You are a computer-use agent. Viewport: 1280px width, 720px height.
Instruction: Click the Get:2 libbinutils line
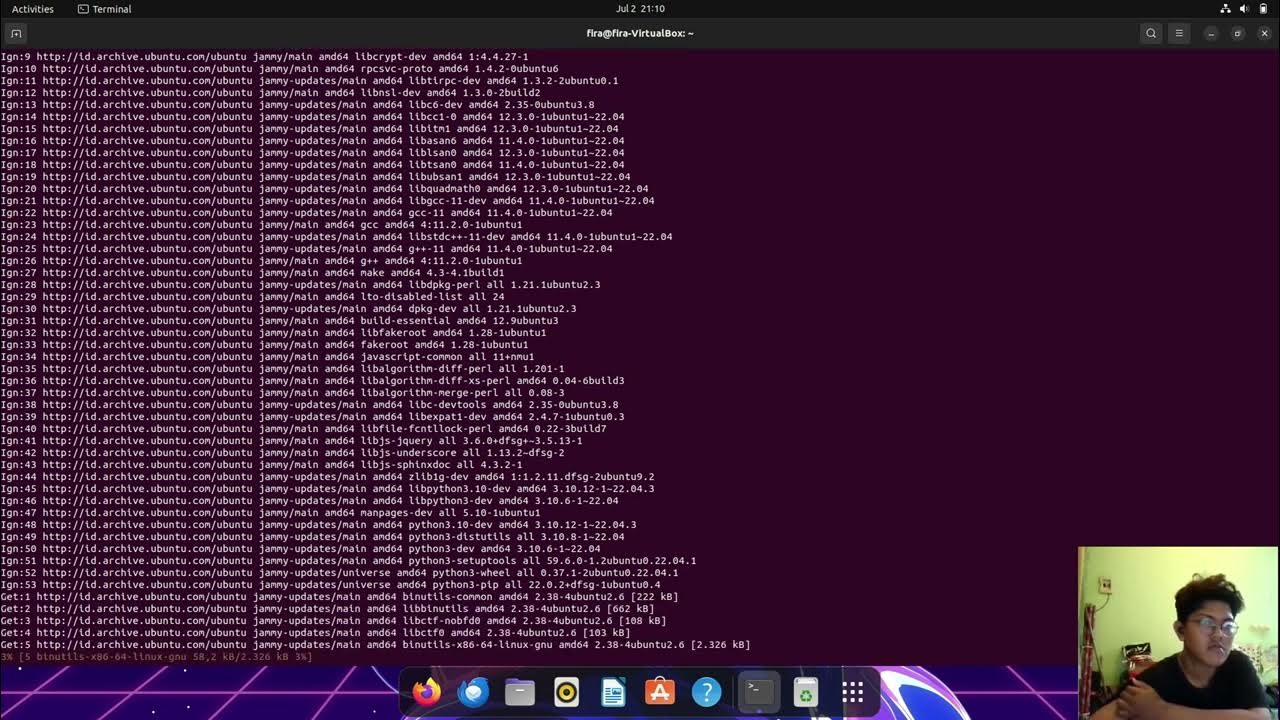coord(327,609)
